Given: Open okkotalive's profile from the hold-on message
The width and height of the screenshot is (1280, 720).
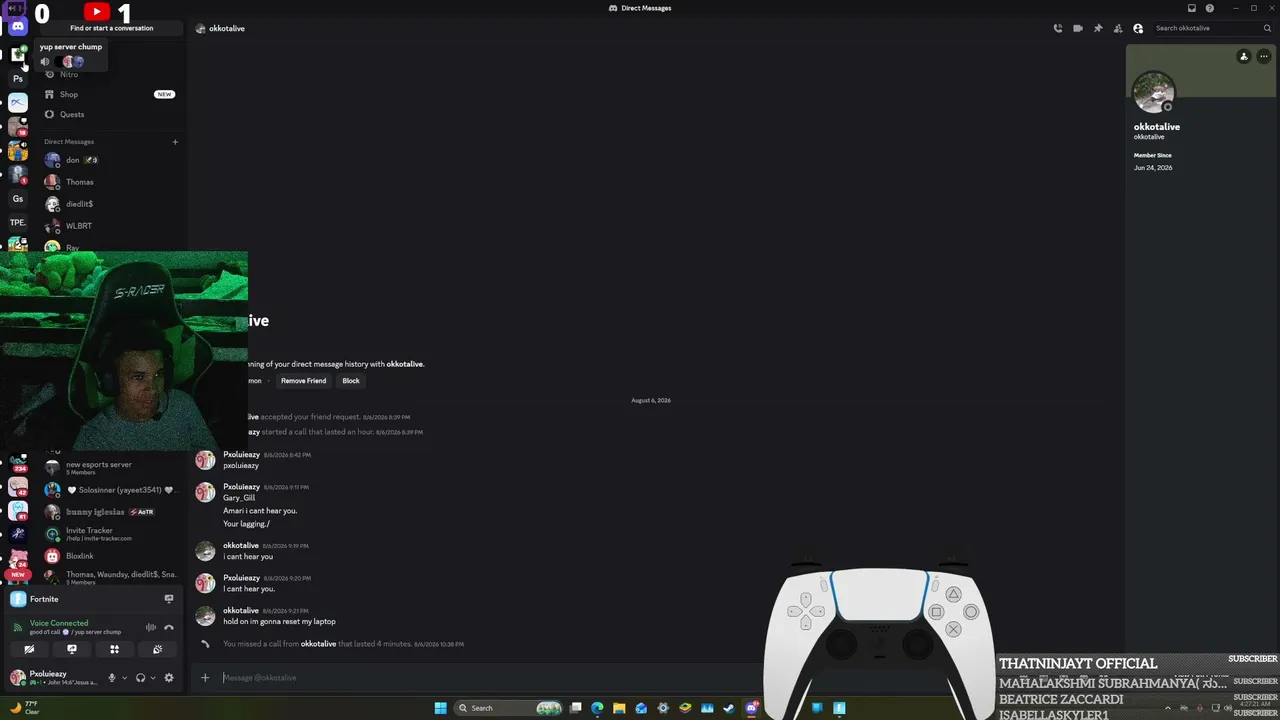Looking at the screenshot, I should 205,616.
